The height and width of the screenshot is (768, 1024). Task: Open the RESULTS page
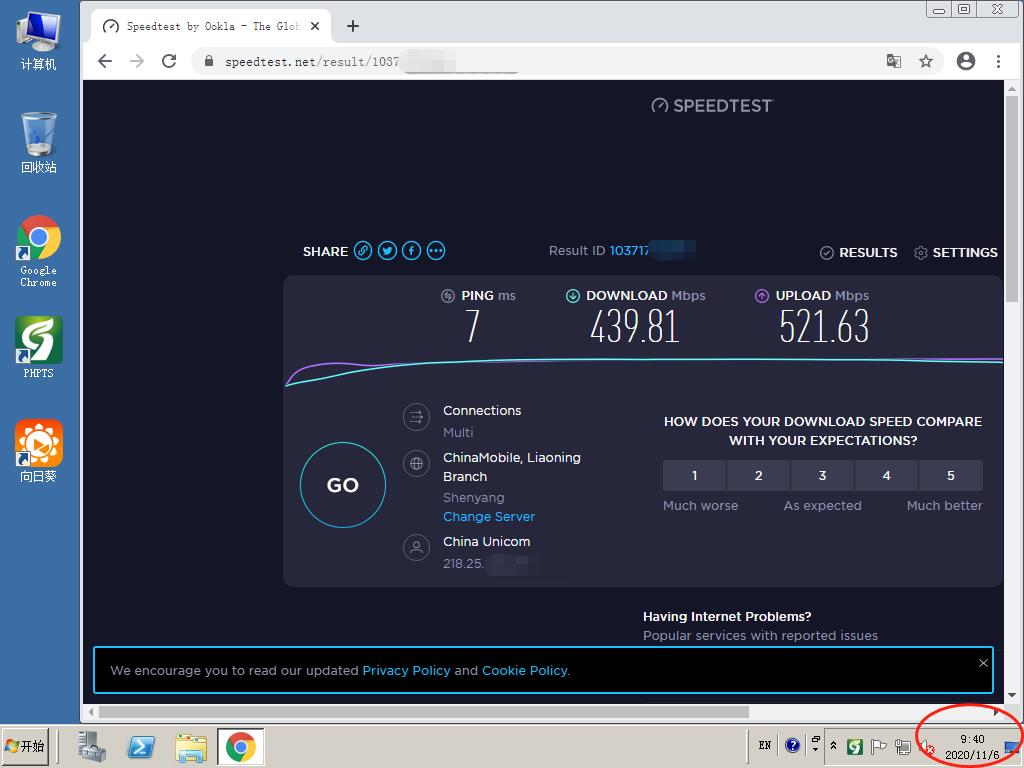[x=859, y=253]
